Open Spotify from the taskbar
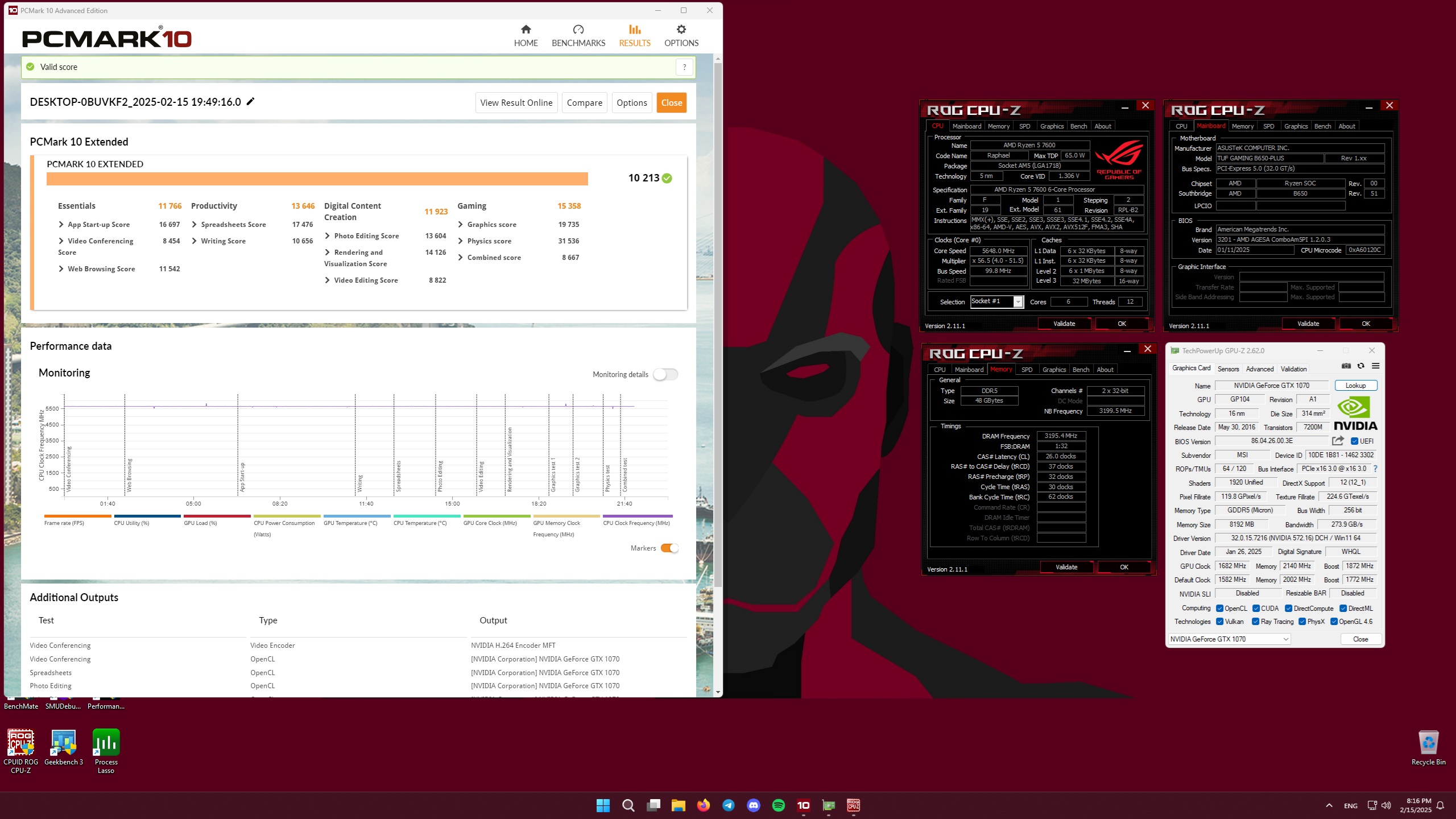Viewport: 1456px width, 819px height. click(778, 805)
